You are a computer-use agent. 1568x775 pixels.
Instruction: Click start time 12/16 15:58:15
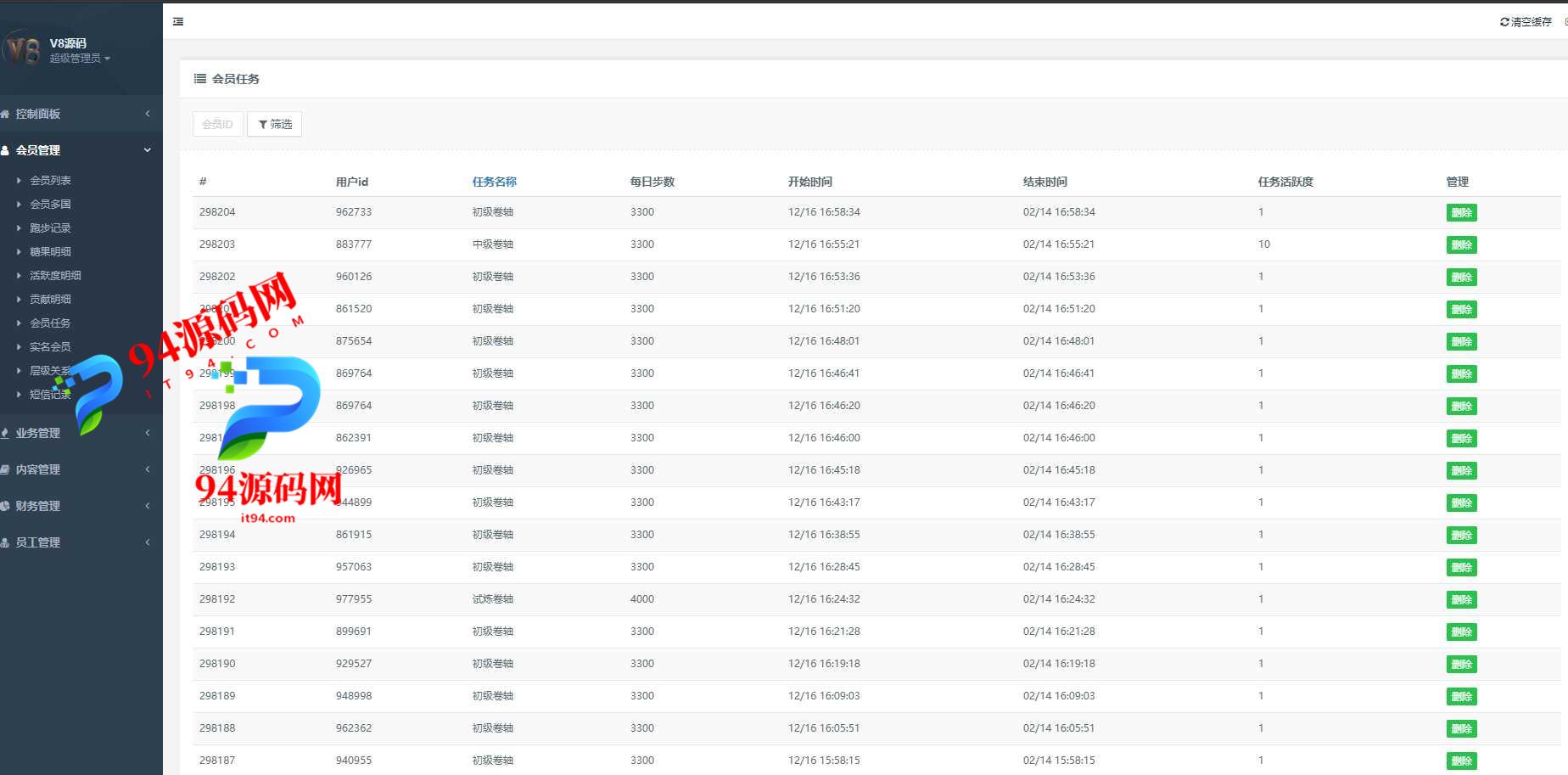(x=824, y=761)
